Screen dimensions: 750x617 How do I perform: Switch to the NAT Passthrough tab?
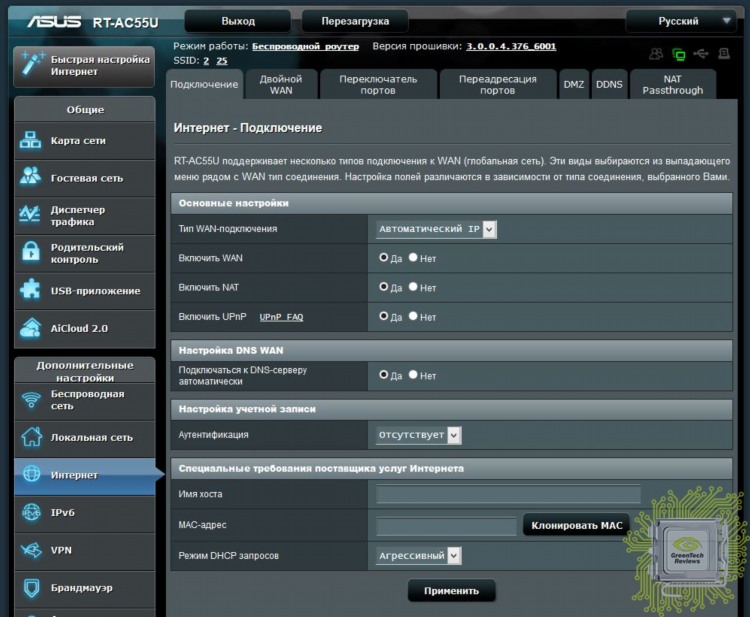[x=673, y=85]
